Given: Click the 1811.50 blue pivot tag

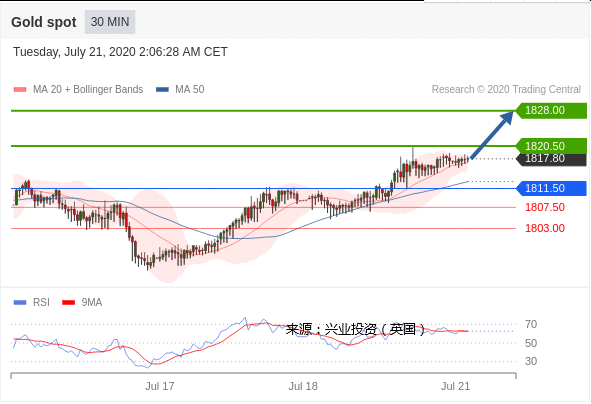Looking at the screenshot, I should pyautogui.click(x=551, y=188).
